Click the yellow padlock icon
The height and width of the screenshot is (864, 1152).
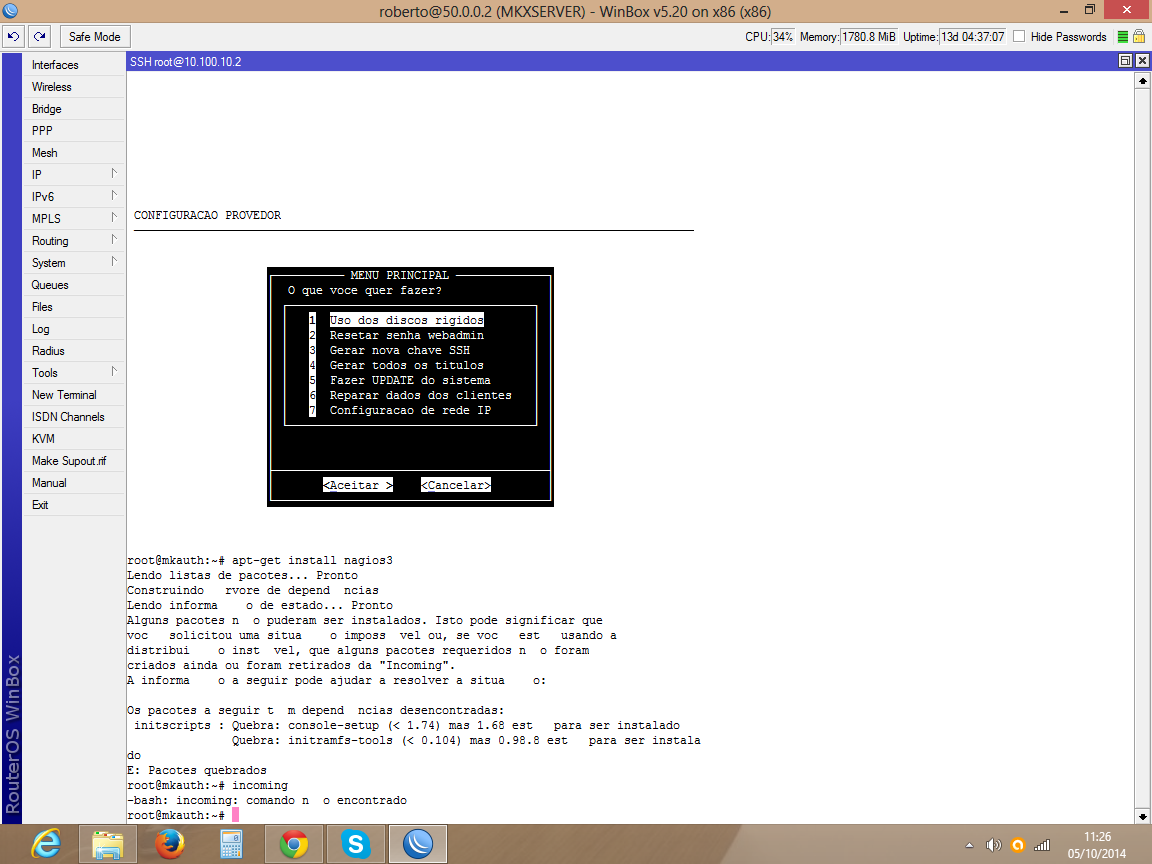(1139, 36)
